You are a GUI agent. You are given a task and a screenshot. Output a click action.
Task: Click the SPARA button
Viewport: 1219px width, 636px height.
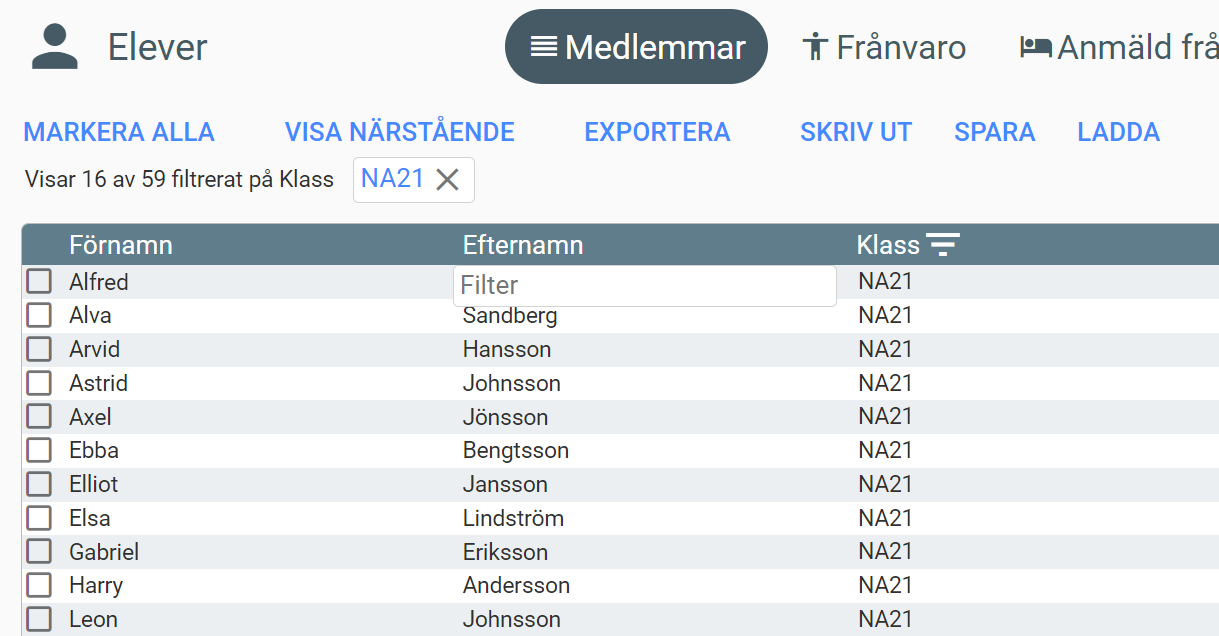pyautogui.click(x=994, y=132)
